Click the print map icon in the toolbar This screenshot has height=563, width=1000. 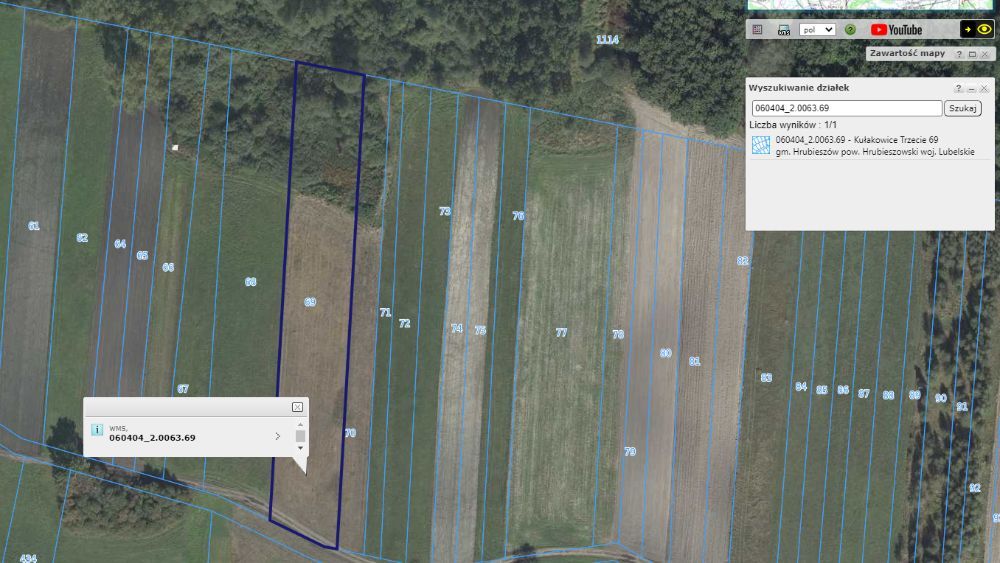tap(784, 29)
